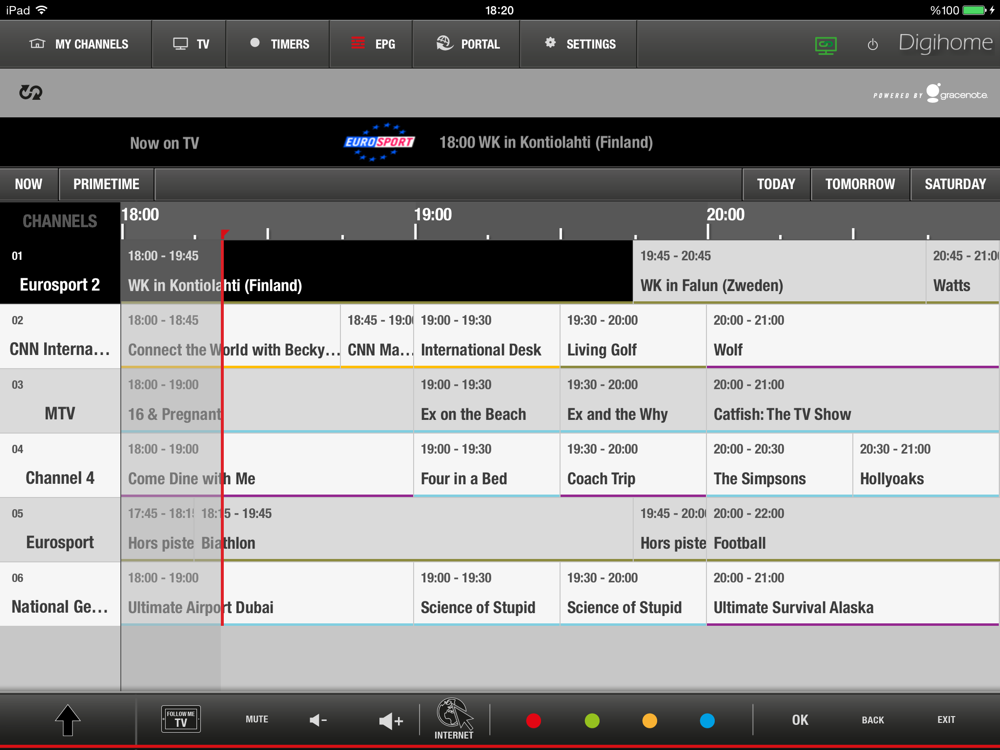Select channel 06 National Geographic

[60, 594]
